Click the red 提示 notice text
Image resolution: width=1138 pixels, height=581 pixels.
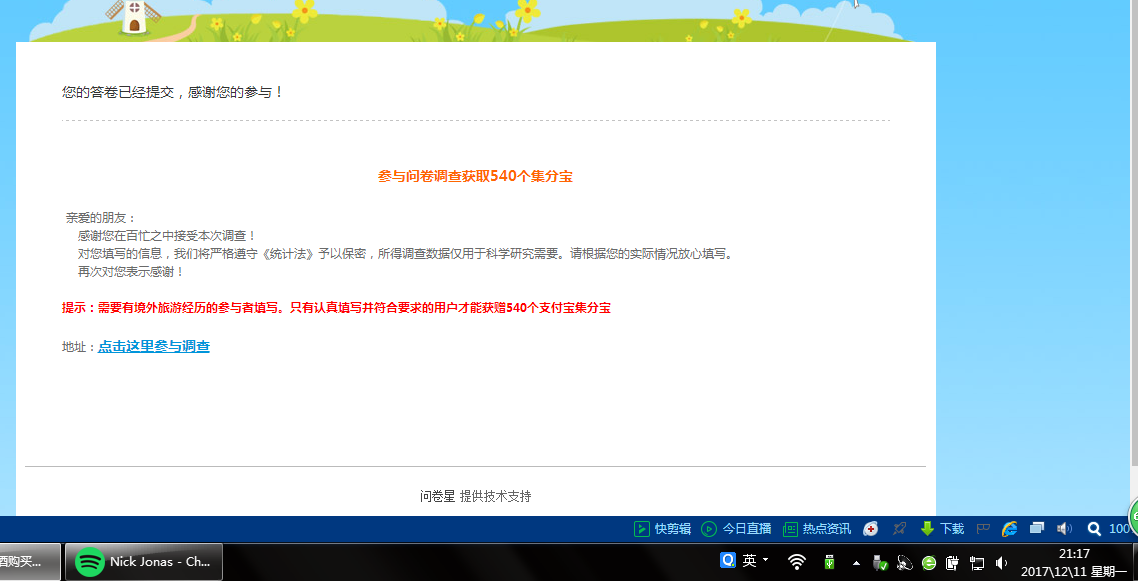(x=336, y=308)
